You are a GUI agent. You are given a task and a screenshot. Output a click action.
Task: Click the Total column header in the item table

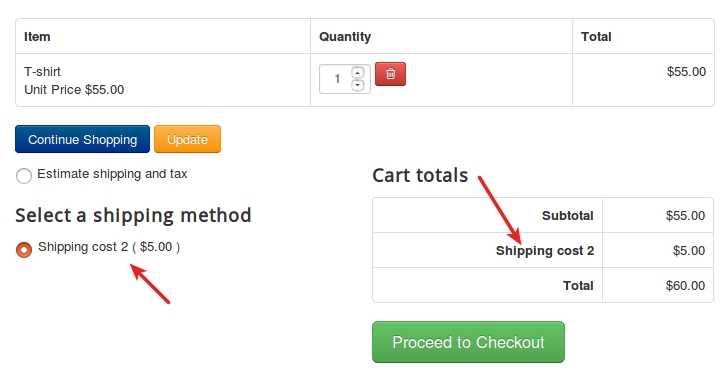point(596,36)
